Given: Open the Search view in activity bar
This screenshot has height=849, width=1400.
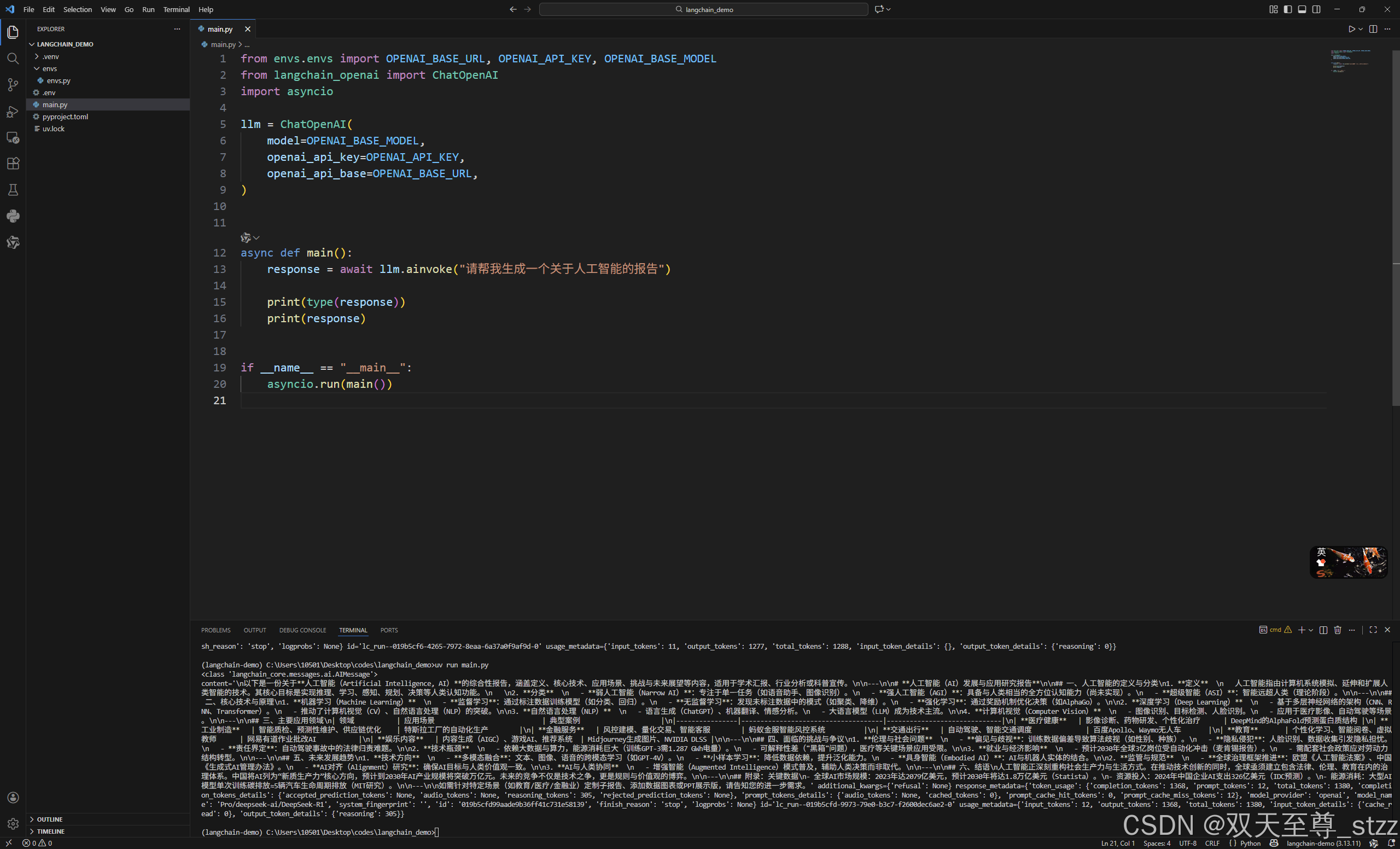Looking at the screenshot, I should pyautogui.click(x=13, y=59).
